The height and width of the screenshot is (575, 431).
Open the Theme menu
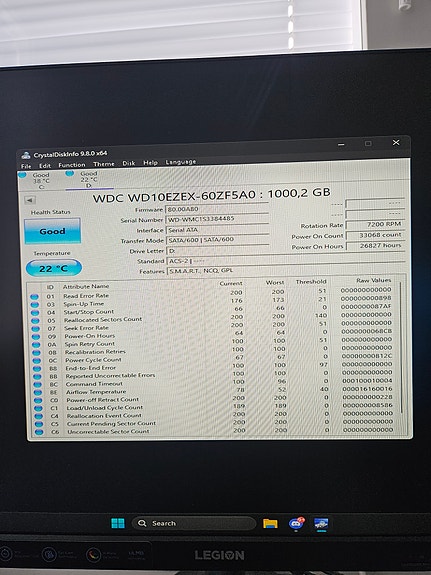(x=104, y=164)
